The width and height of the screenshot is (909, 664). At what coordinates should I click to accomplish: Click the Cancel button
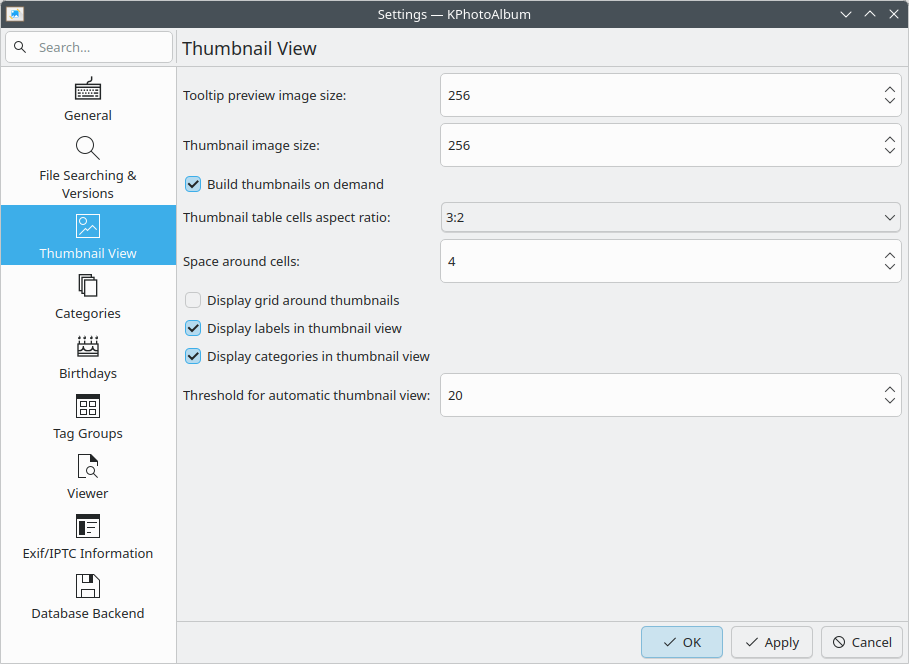862,642
